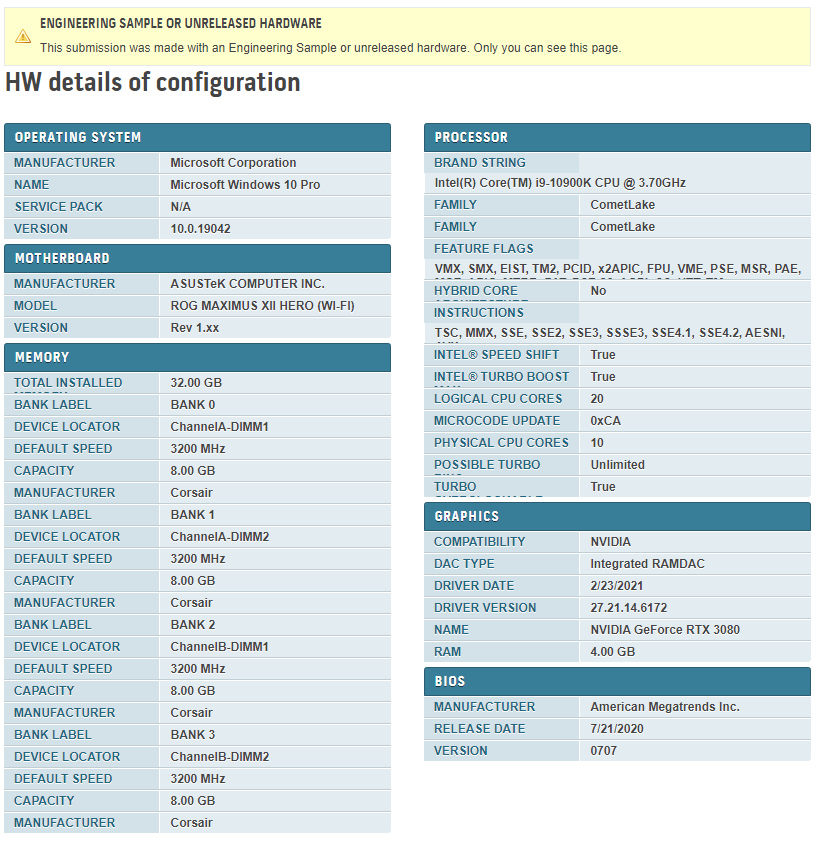Image resolution: width=830 pixels, height=847 pixels.
Task: Click the i9-10900K brand string text
Action: (x=560, y=183)
